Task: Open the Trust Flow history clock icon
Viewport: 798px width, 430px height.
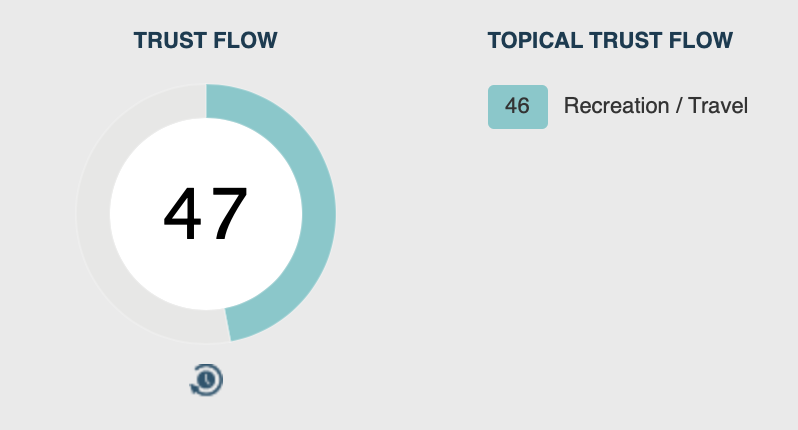Action: pos(206,380)
